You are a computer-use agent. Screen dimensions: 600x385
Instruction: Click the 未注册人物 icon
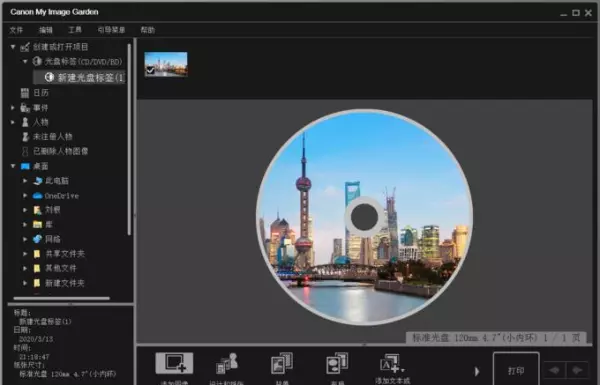25,137
